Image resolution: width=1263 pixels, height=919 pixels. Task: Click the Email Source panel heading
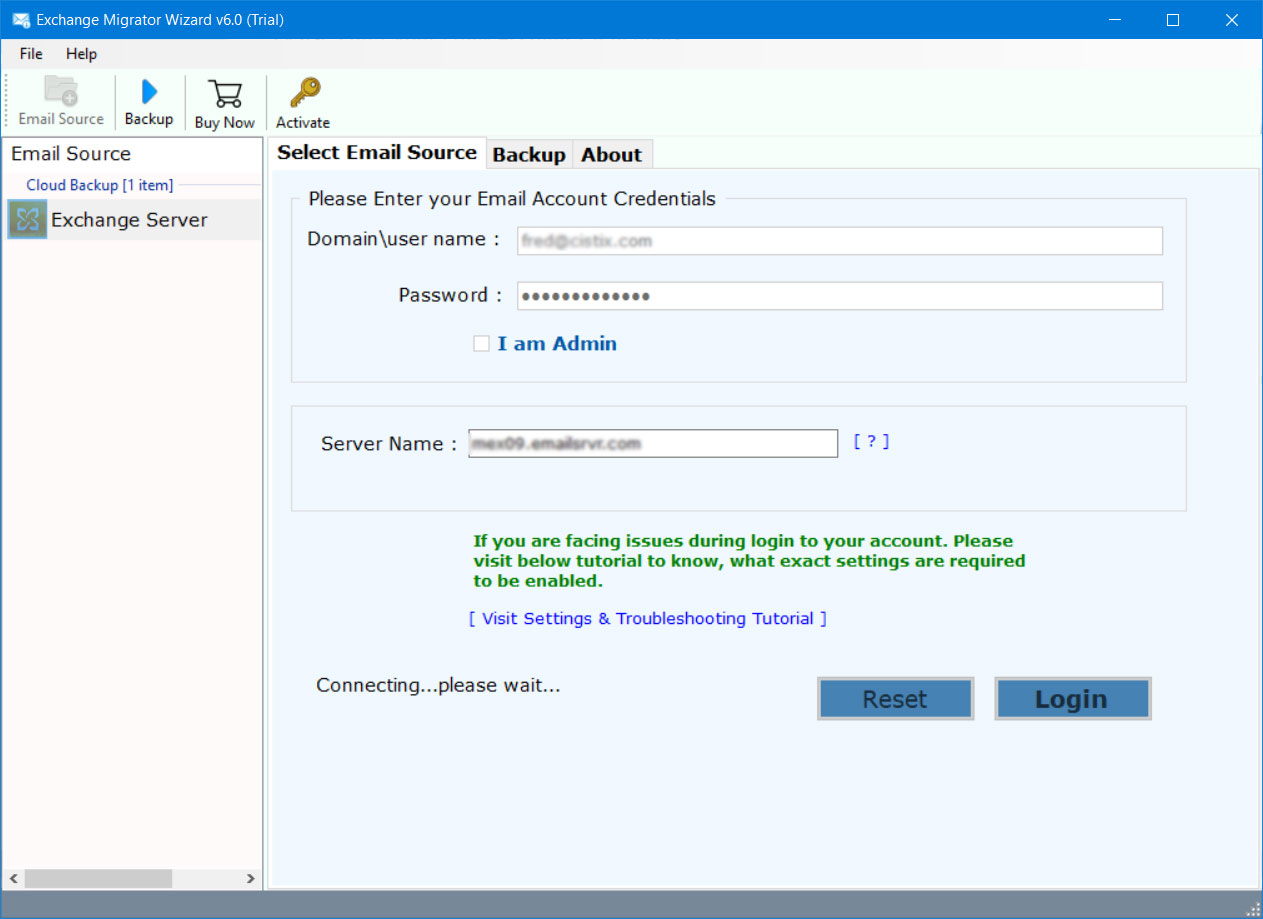pos(71,154)
